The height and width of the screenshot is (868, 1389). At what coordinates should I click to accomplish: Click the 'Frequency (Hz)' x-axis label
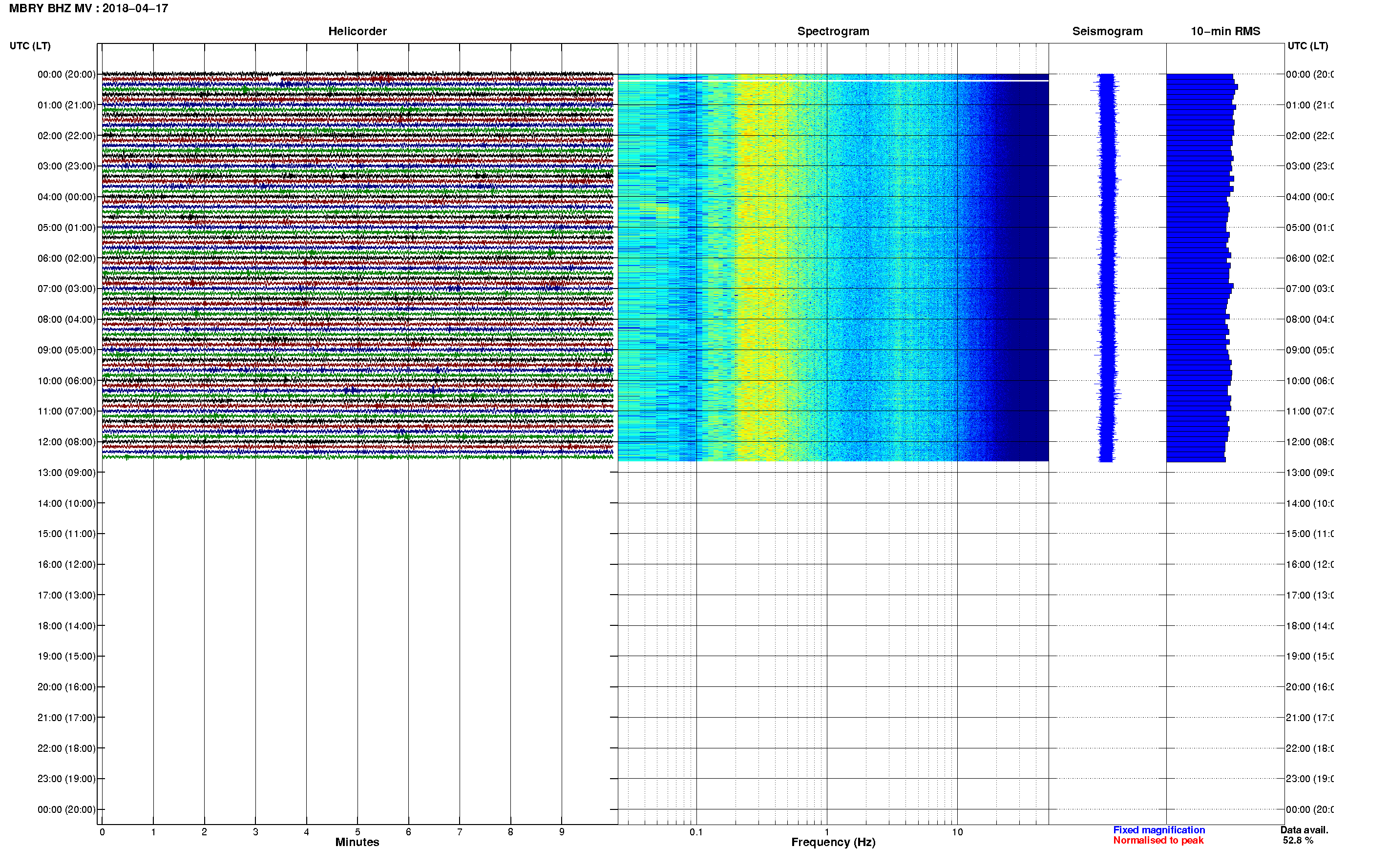(x=833, y=843)
